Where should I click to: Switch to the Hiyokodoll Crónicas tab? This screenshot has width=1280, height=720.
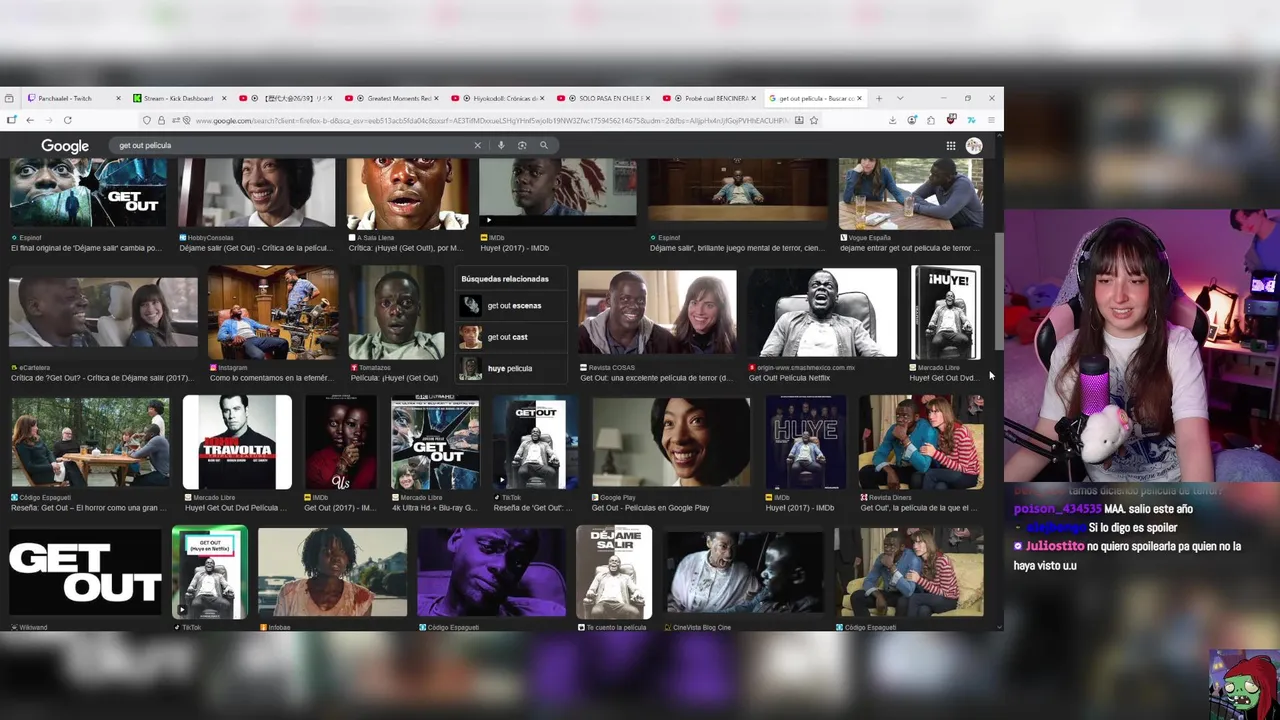(498, 98)
